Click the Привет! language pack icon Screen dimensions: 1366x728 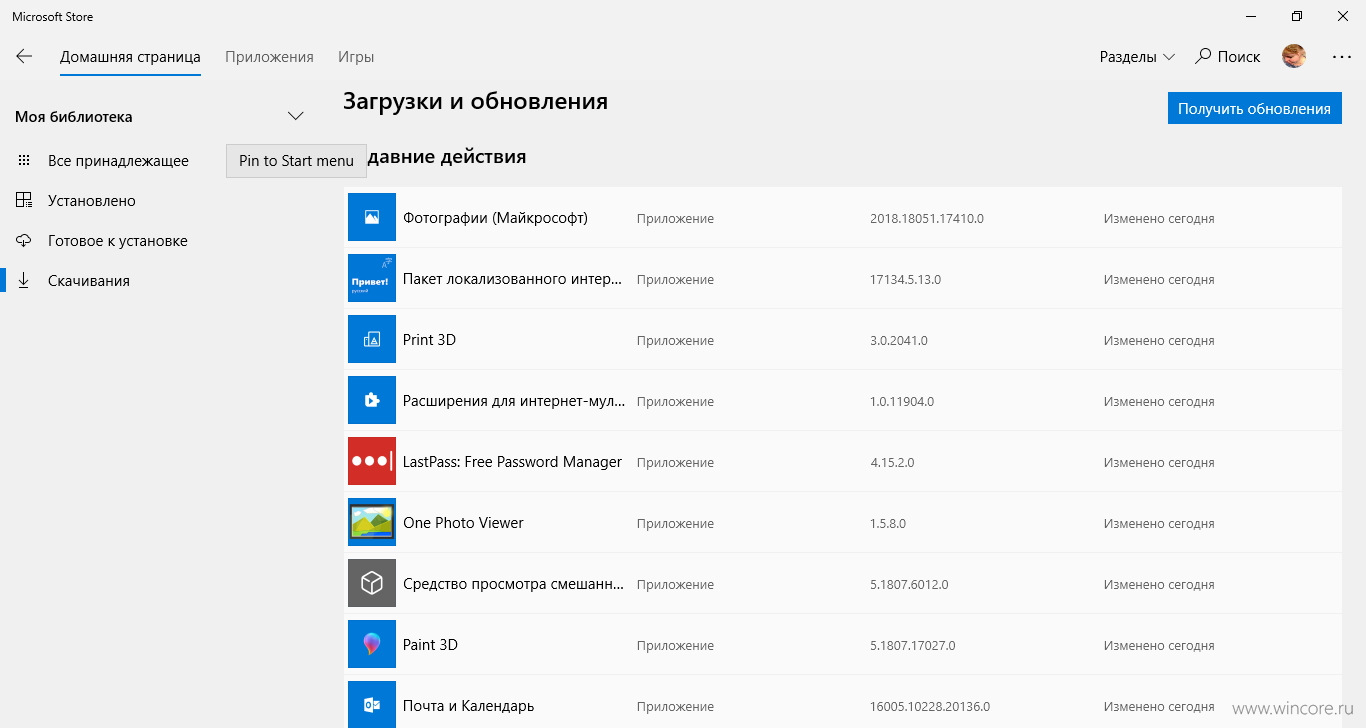pos(372,278)
